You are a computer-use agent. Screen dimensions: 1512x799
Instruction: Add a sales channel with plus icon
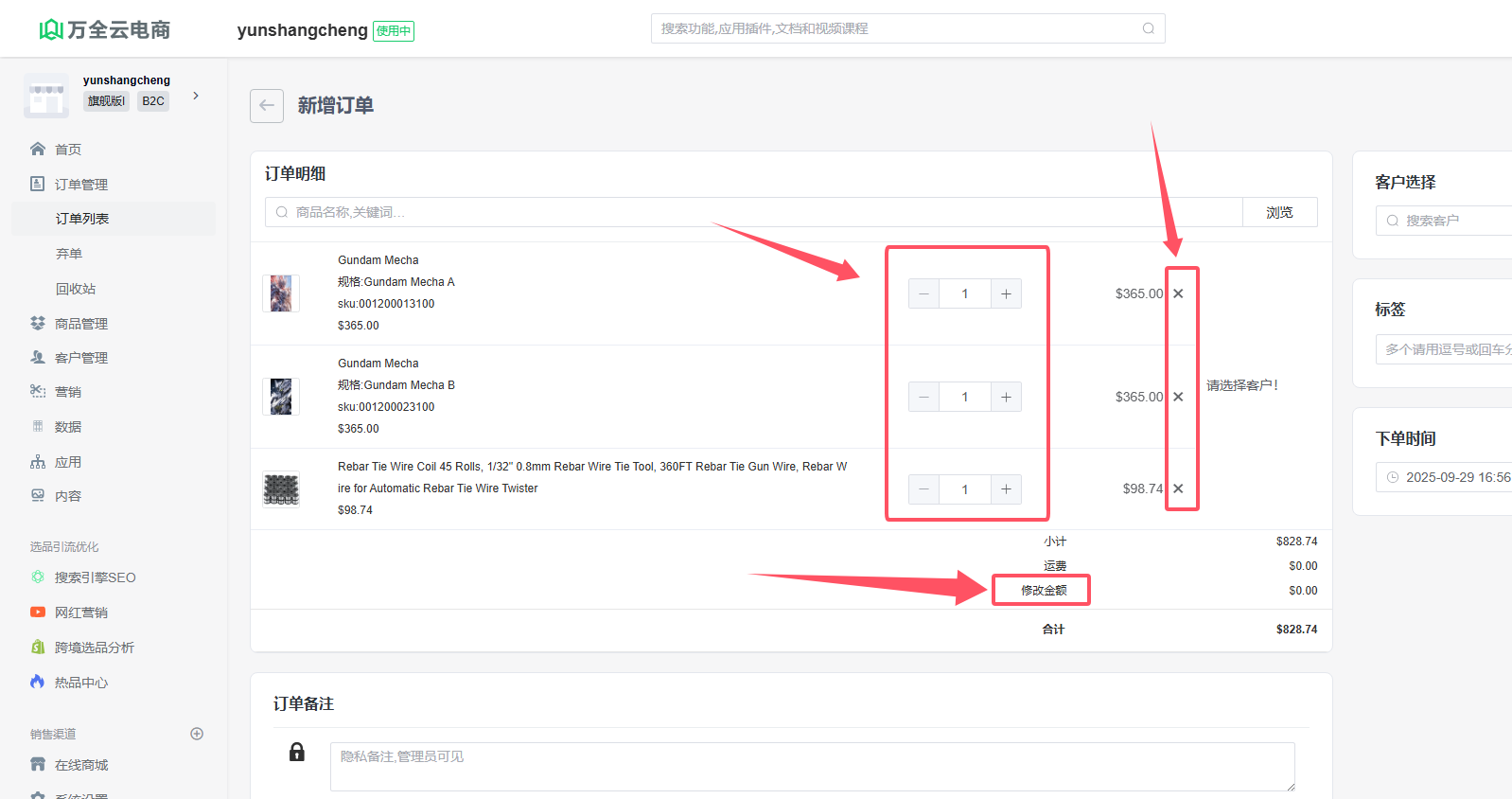coord(197,734)
